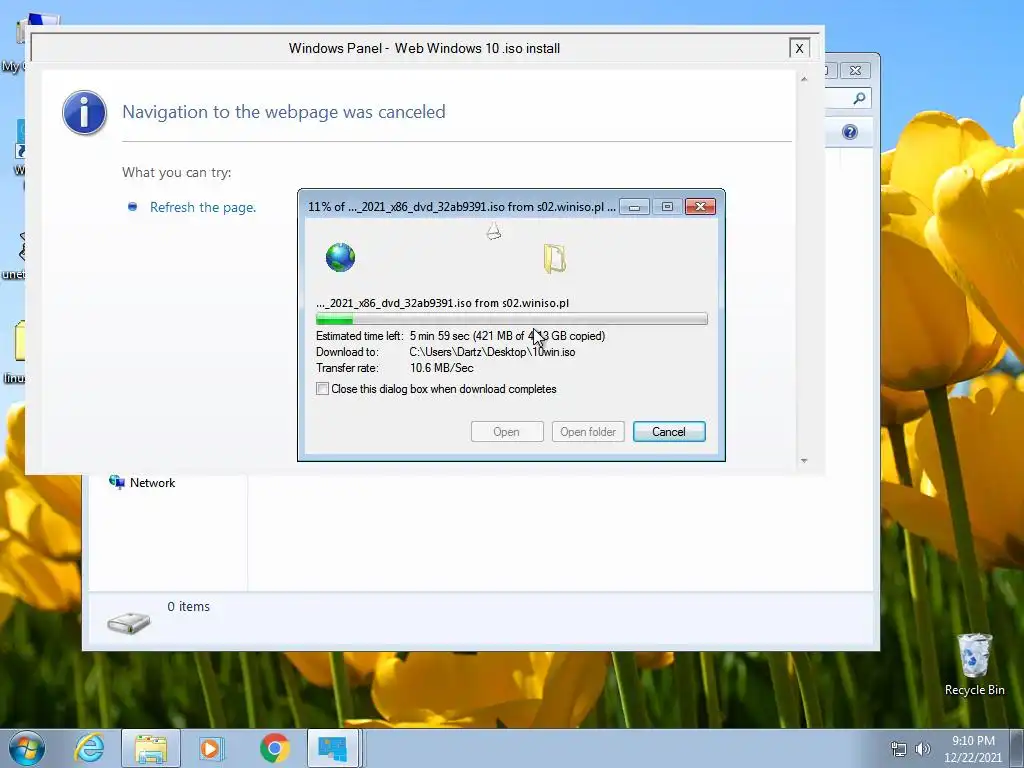Click the Explorer help question mark icon
This screenshot has height=768, width=1024.
tap(850, 133)
